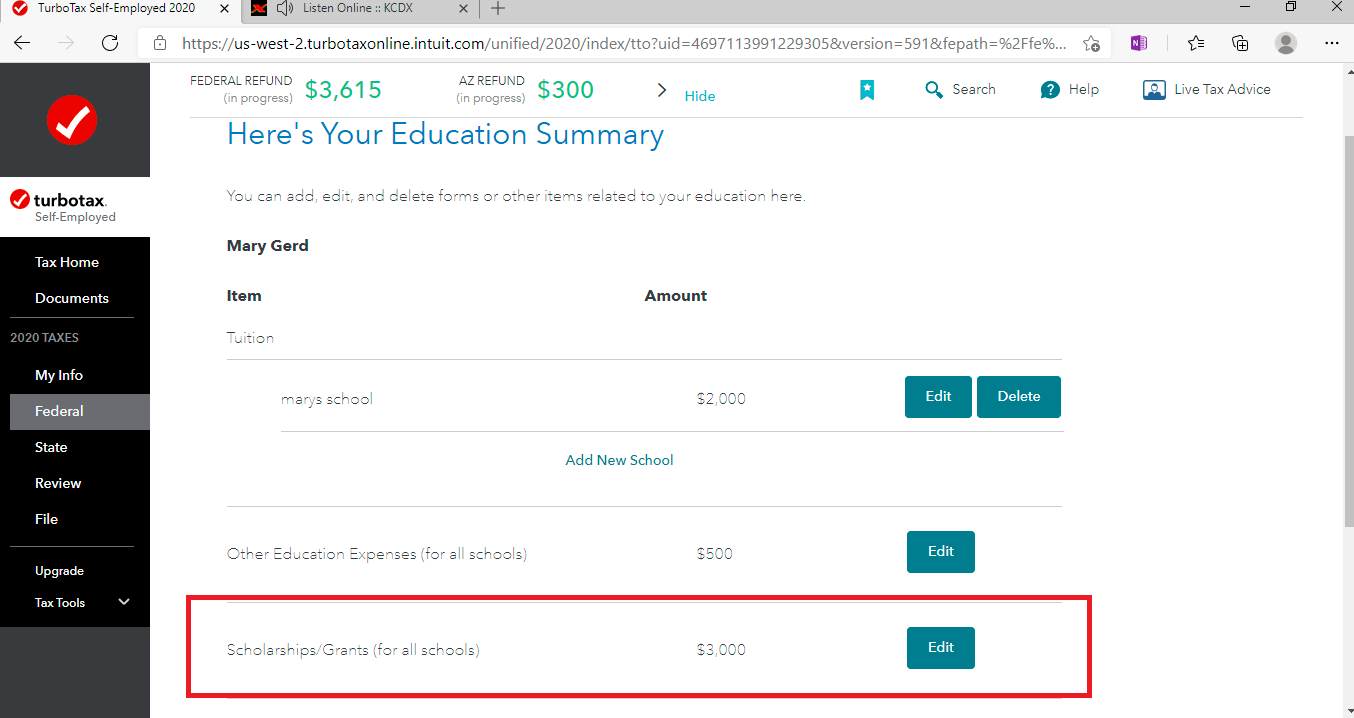Open the bookmark icon in header
The height and width of the screenshot is (718, 1354).
click(867, 90)
